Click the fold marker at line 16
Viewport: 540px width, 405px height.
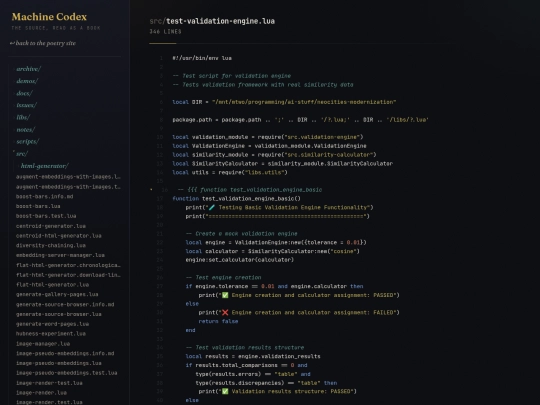click(x=151, y=189)
